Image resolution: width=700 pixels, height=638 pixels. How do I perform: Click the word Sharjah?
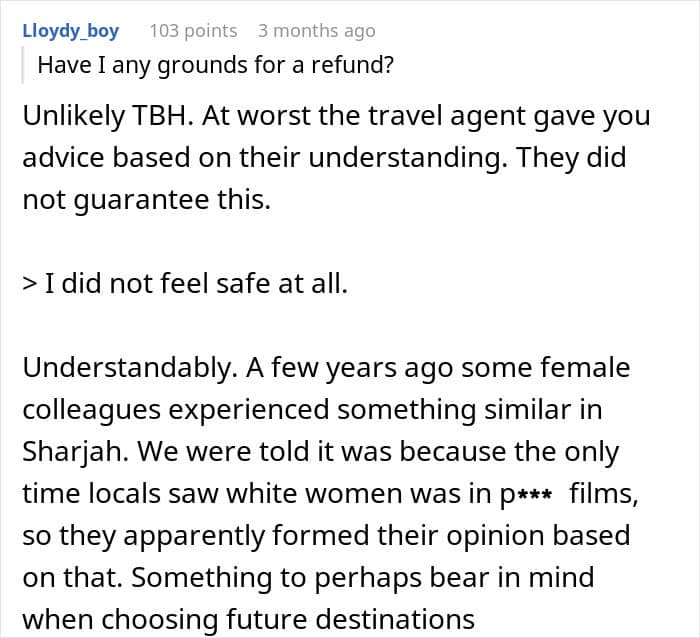click(75, 451)
